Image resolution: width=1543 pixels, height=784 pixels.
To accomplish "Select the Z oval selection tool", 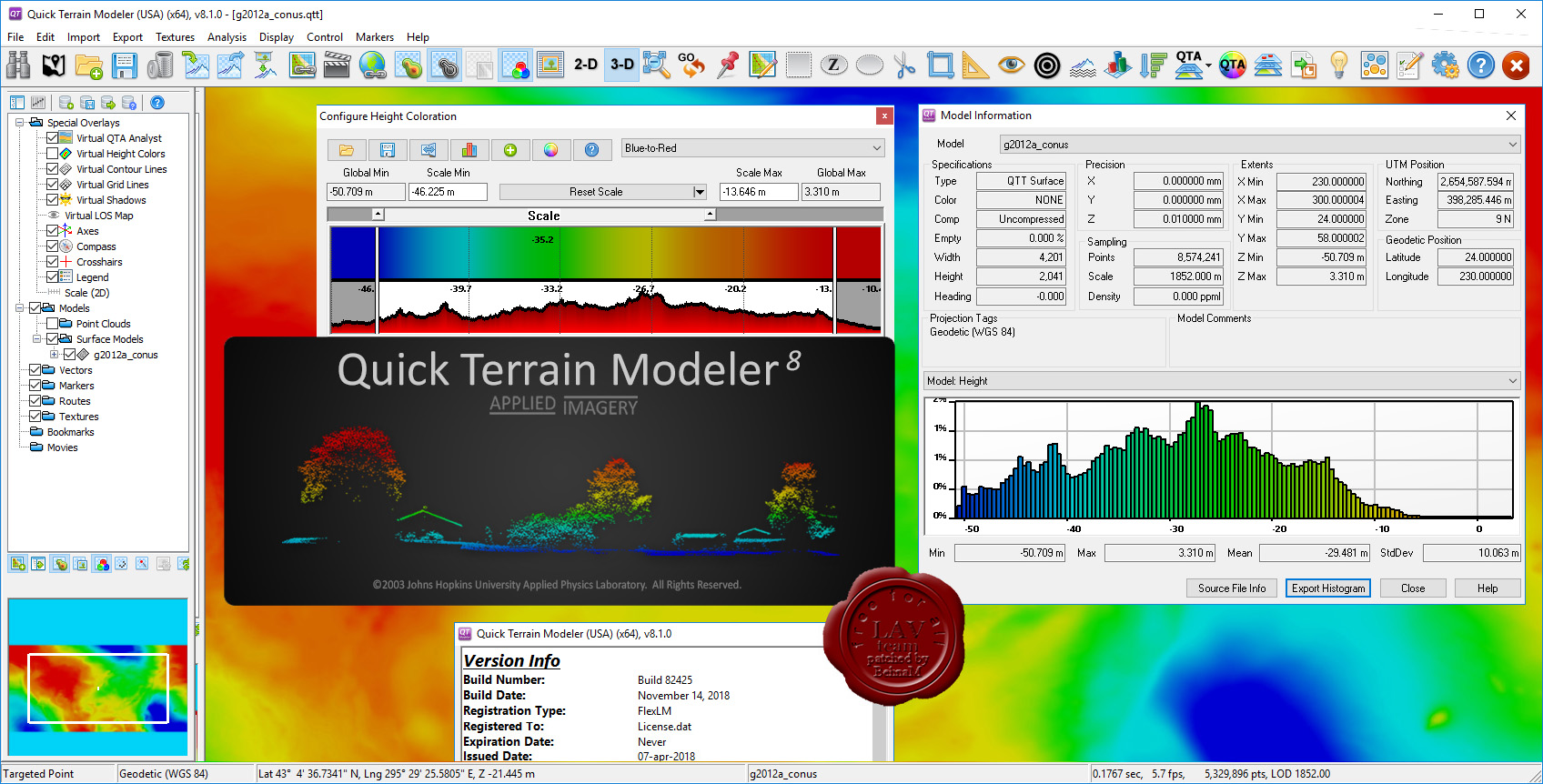I will coord(834,65).
